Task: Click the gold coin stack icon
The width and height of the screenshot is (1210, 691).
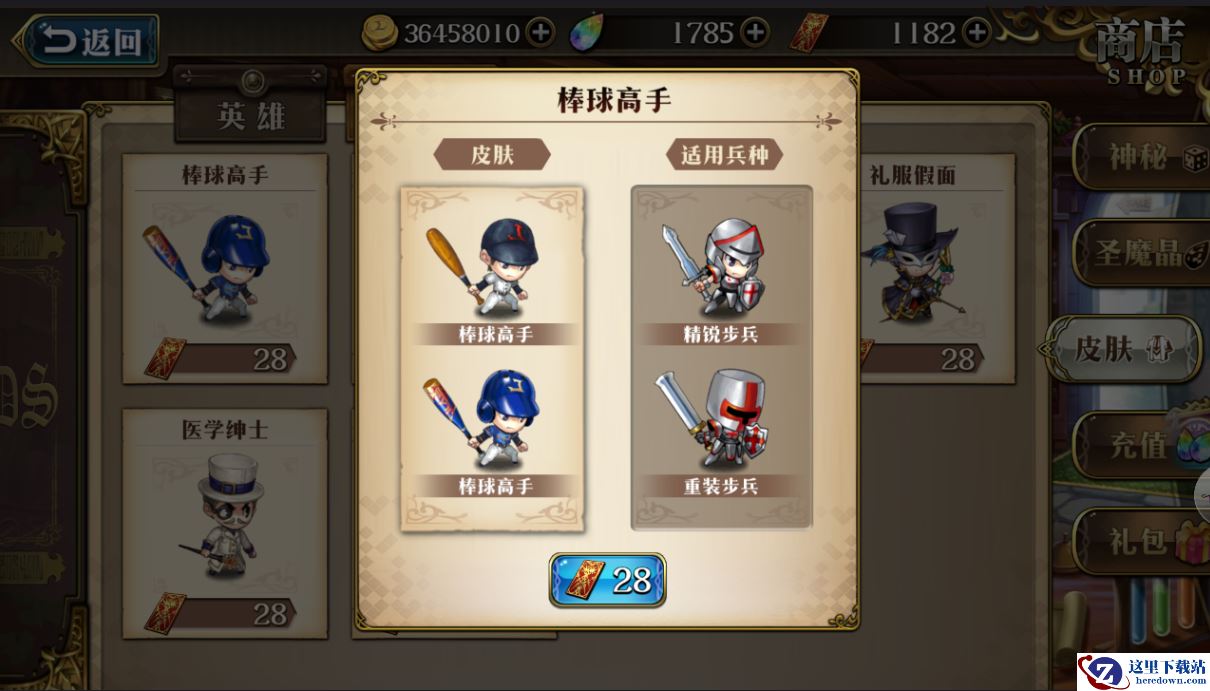Action: point(381,33)
